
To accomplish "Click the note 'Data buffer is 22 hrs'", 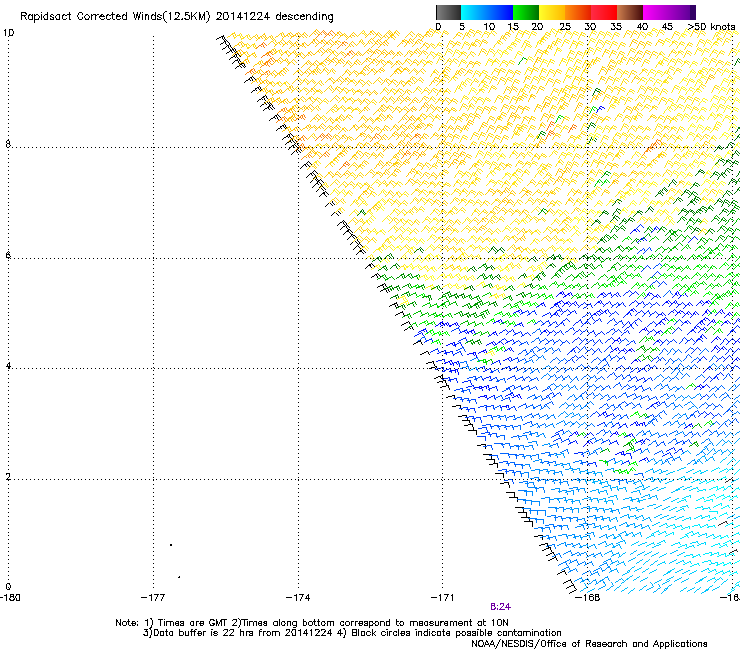I will [x=204, y=633].
